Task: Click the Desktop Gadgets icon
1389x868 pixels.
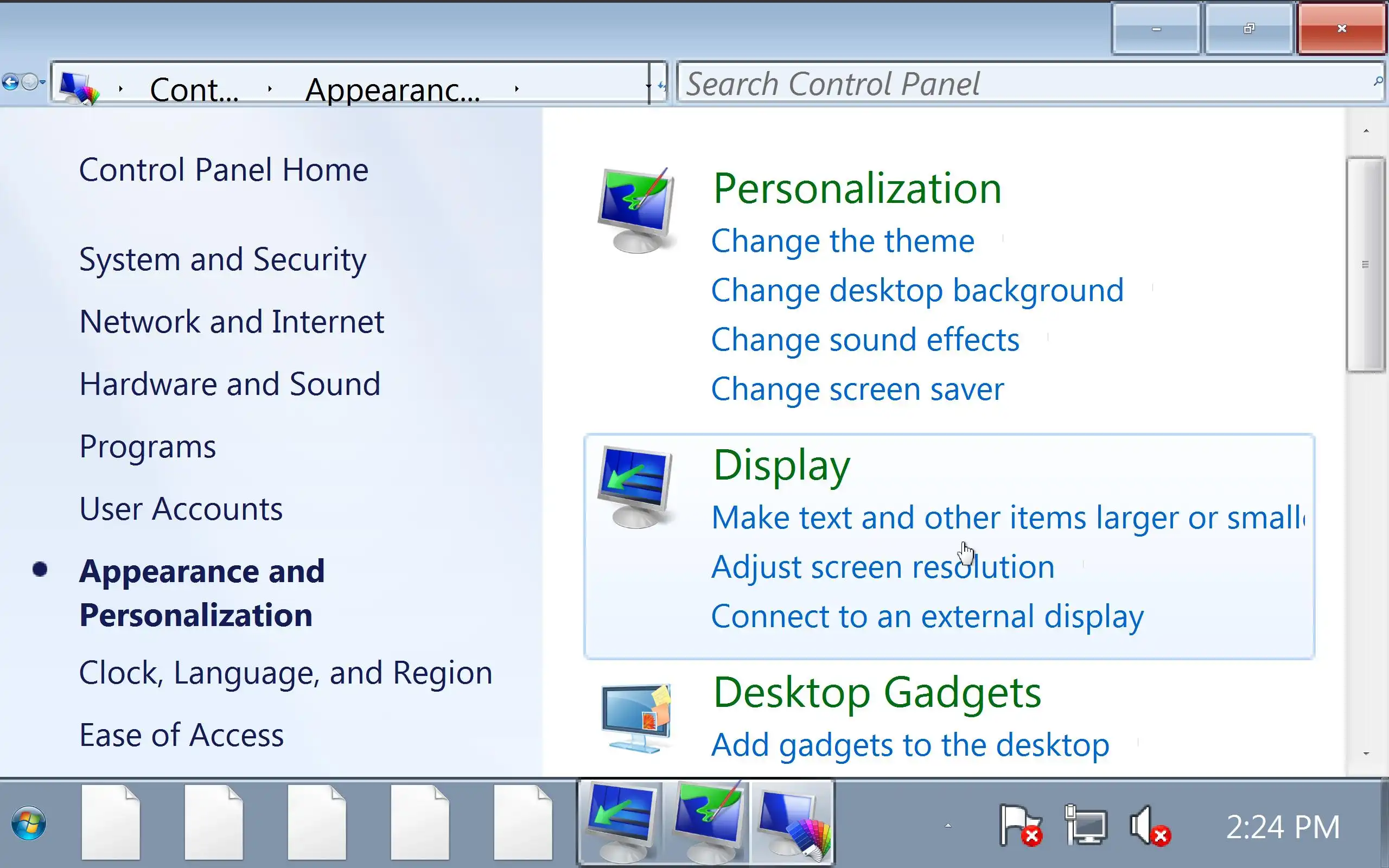Action: [x=636, y=718]
